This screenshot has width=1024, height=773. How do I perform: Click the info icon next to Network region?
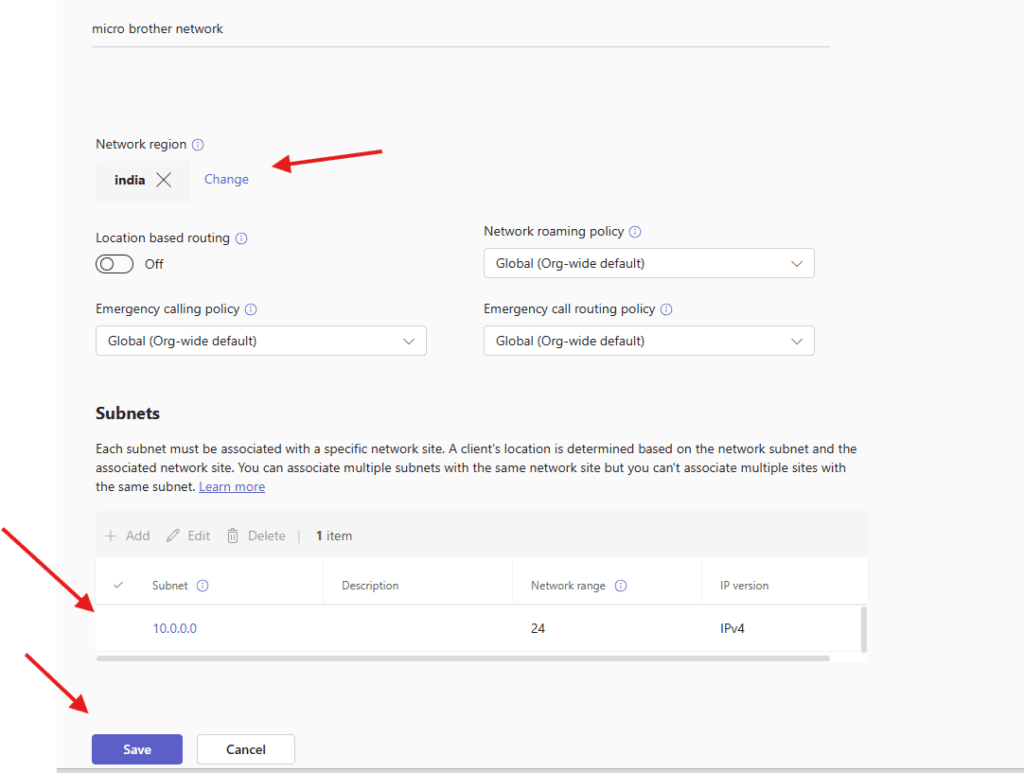pyautogui.click(x=198, y=145)
